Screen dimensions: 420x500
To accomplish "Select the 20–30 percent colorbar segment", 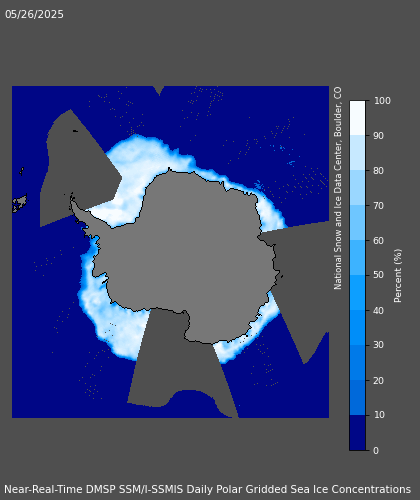I will (x=357, y=363).
